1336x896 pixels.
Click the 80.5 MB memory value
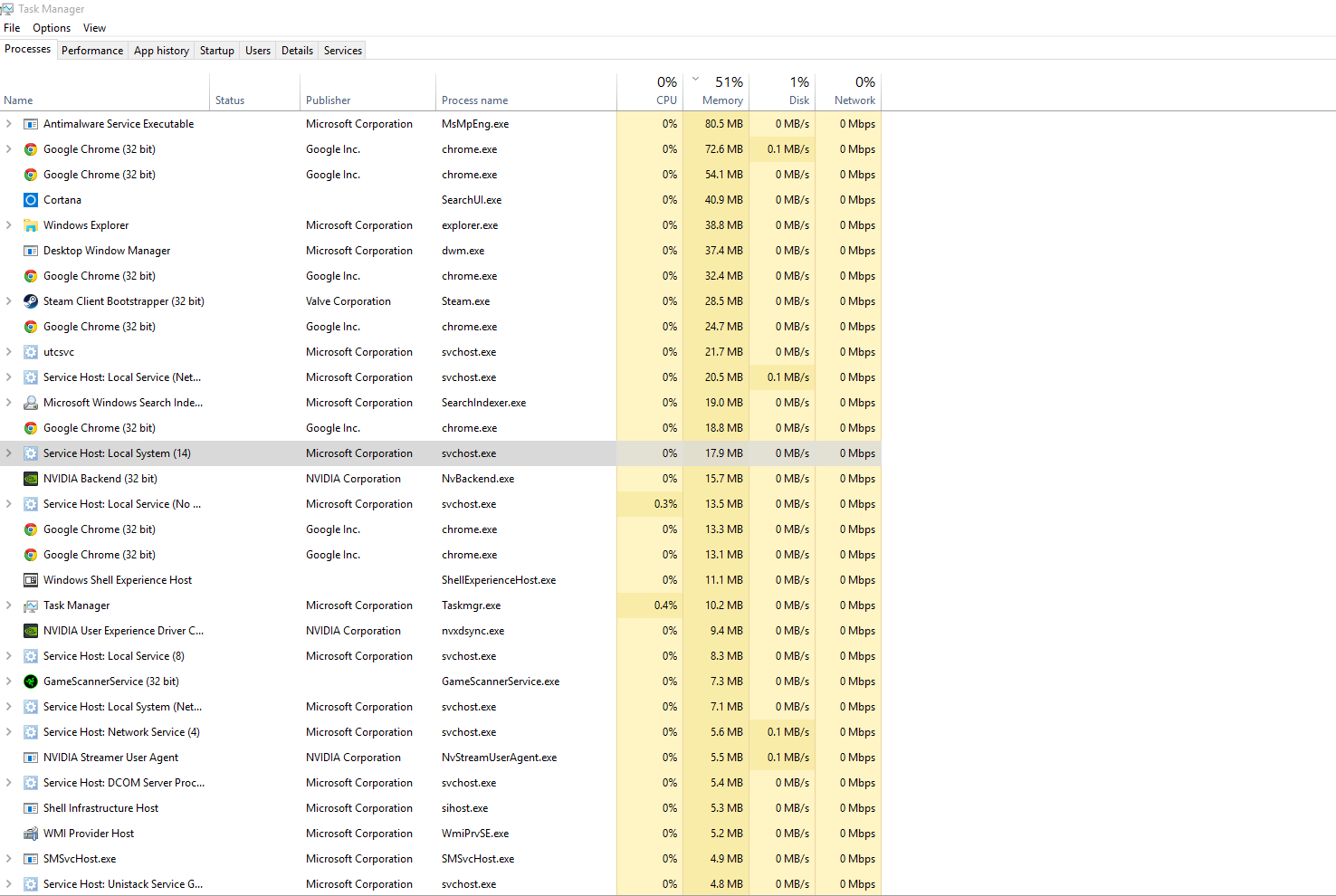click(x=724, y=124)
